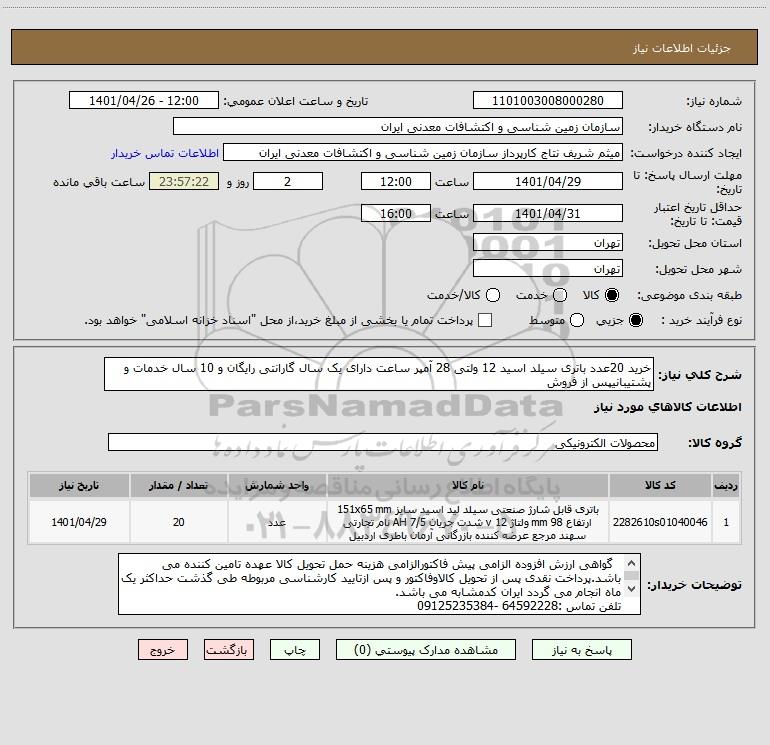Screen dimensions: 770x745
Task: Select the خدمت radio button
Action: tap(560, 295)
